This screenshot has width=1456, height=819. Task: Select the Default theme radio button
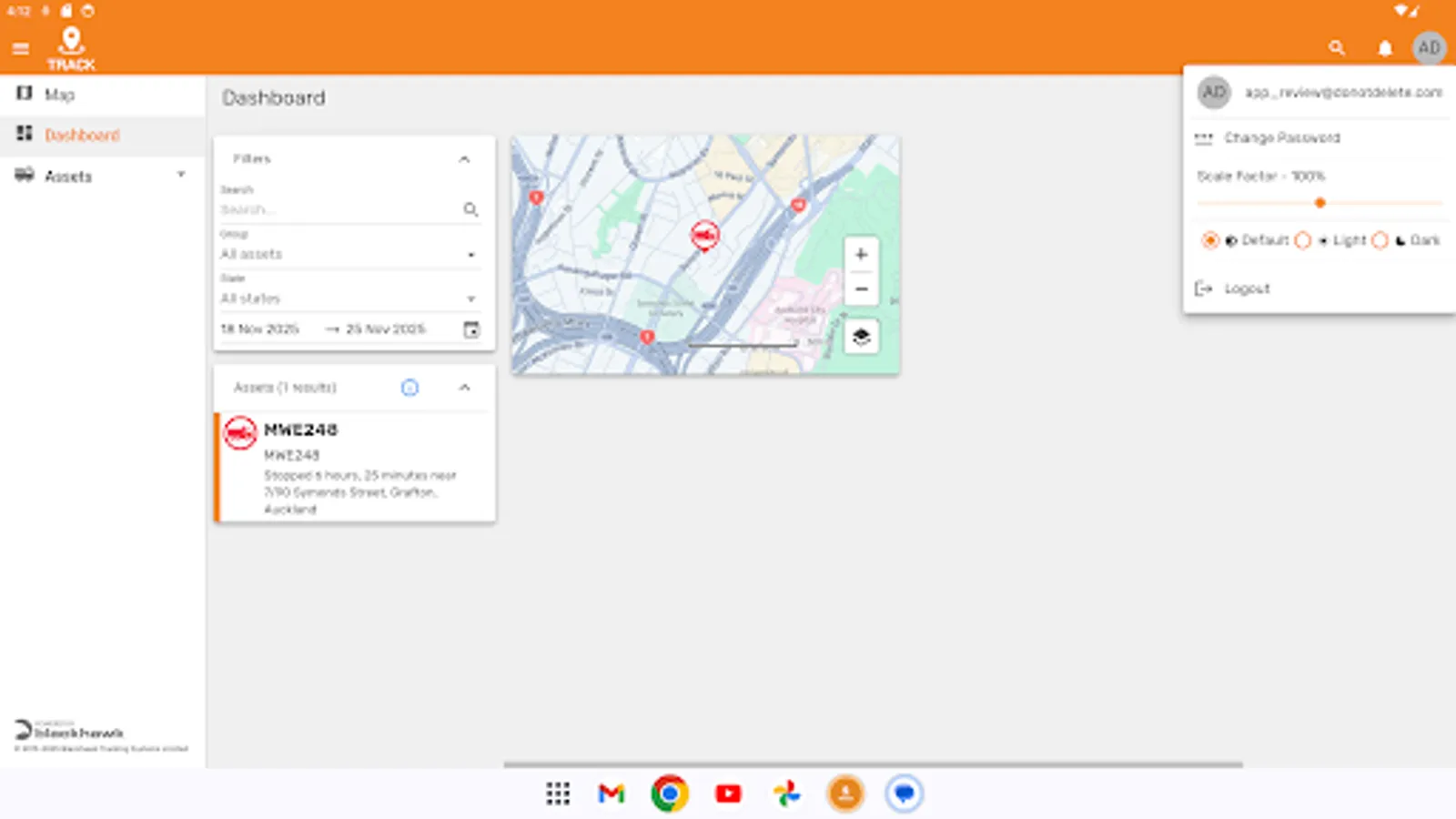tap(1209, 240)
